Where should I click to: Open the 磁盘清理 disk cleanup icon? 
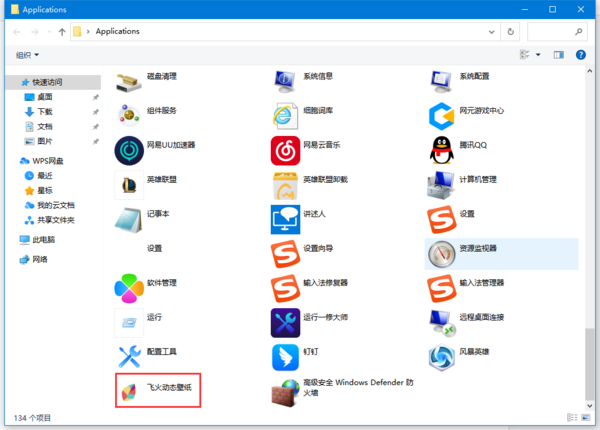[129, 82]
